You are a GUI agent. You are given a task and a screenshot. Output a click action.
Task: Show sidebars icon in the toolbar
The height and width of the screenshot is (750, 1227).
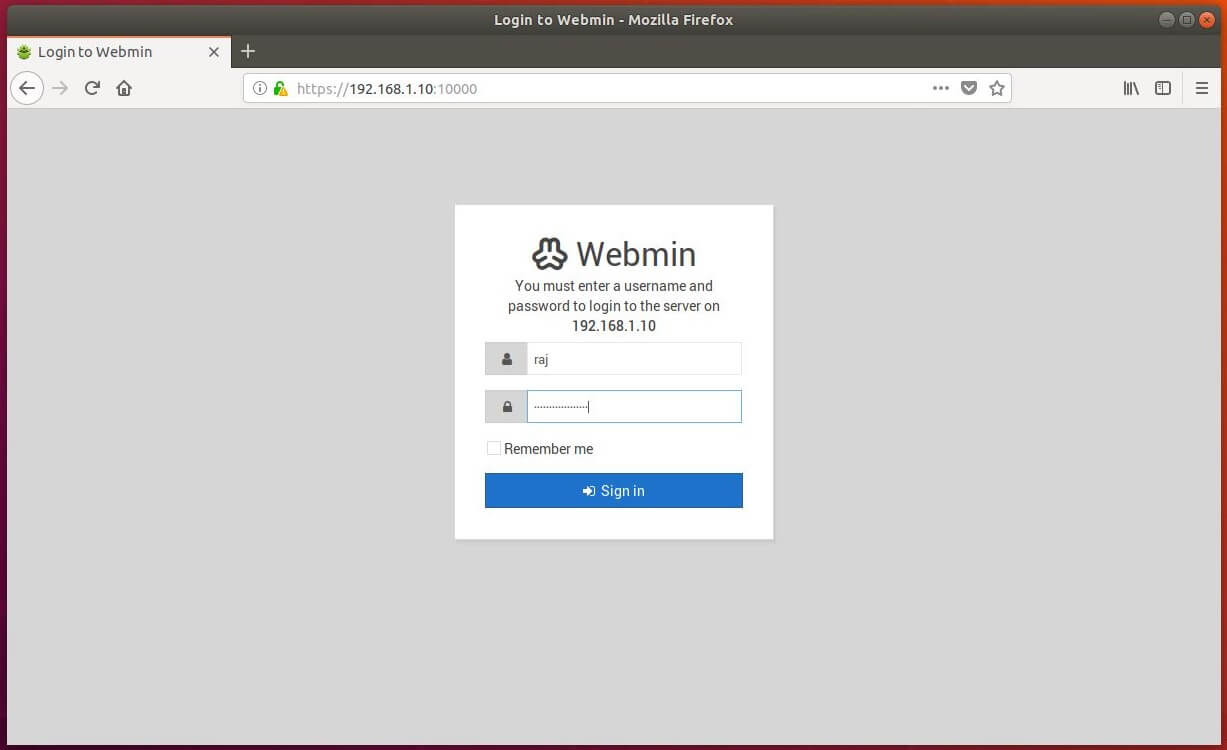tap(1163, 88)
